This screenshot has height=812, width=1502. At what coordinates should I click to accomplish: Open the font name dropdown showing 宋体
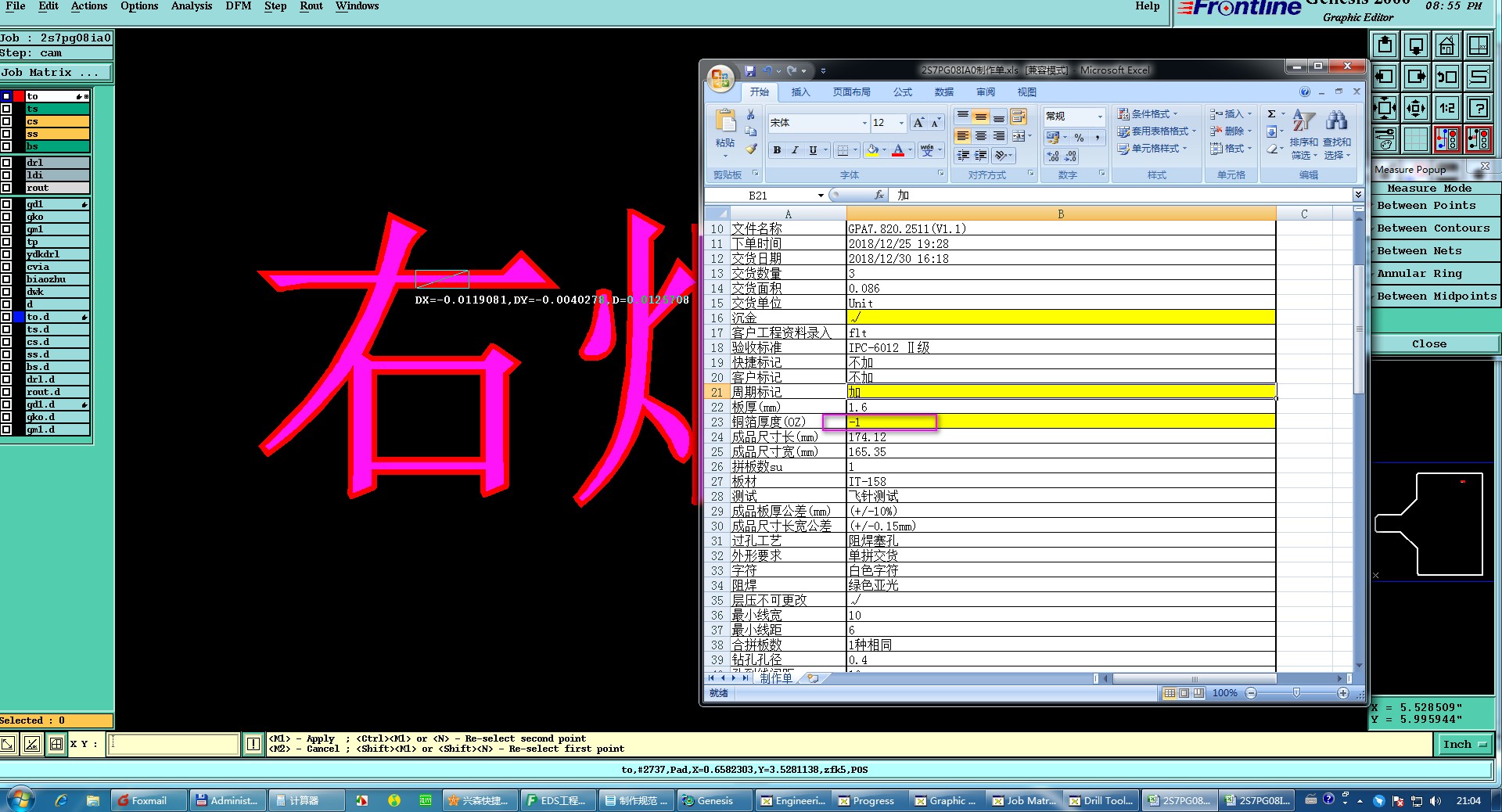point(864,123)
